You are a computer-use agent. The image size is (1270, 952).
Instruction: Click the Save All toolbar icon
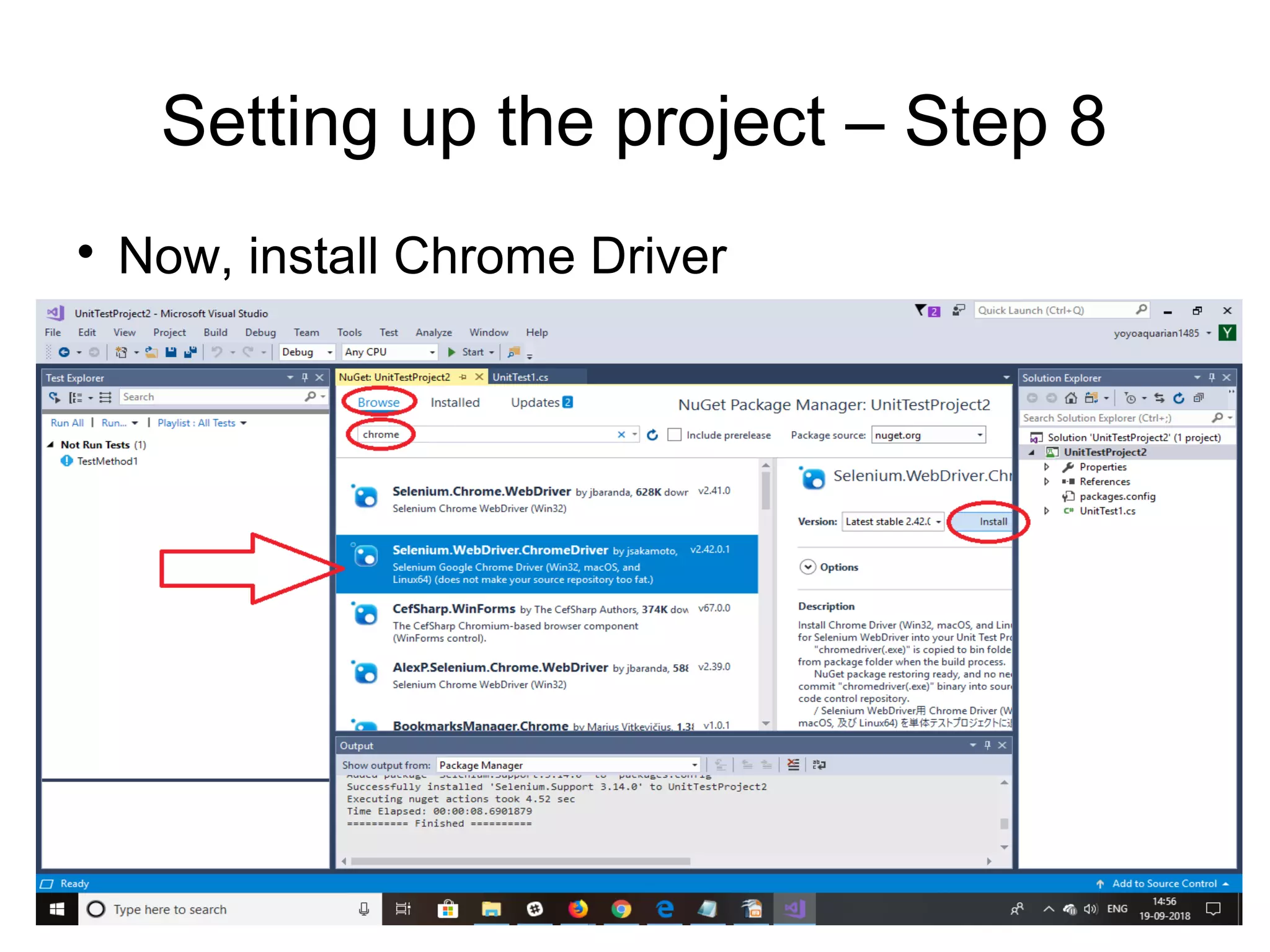[190, 352]
